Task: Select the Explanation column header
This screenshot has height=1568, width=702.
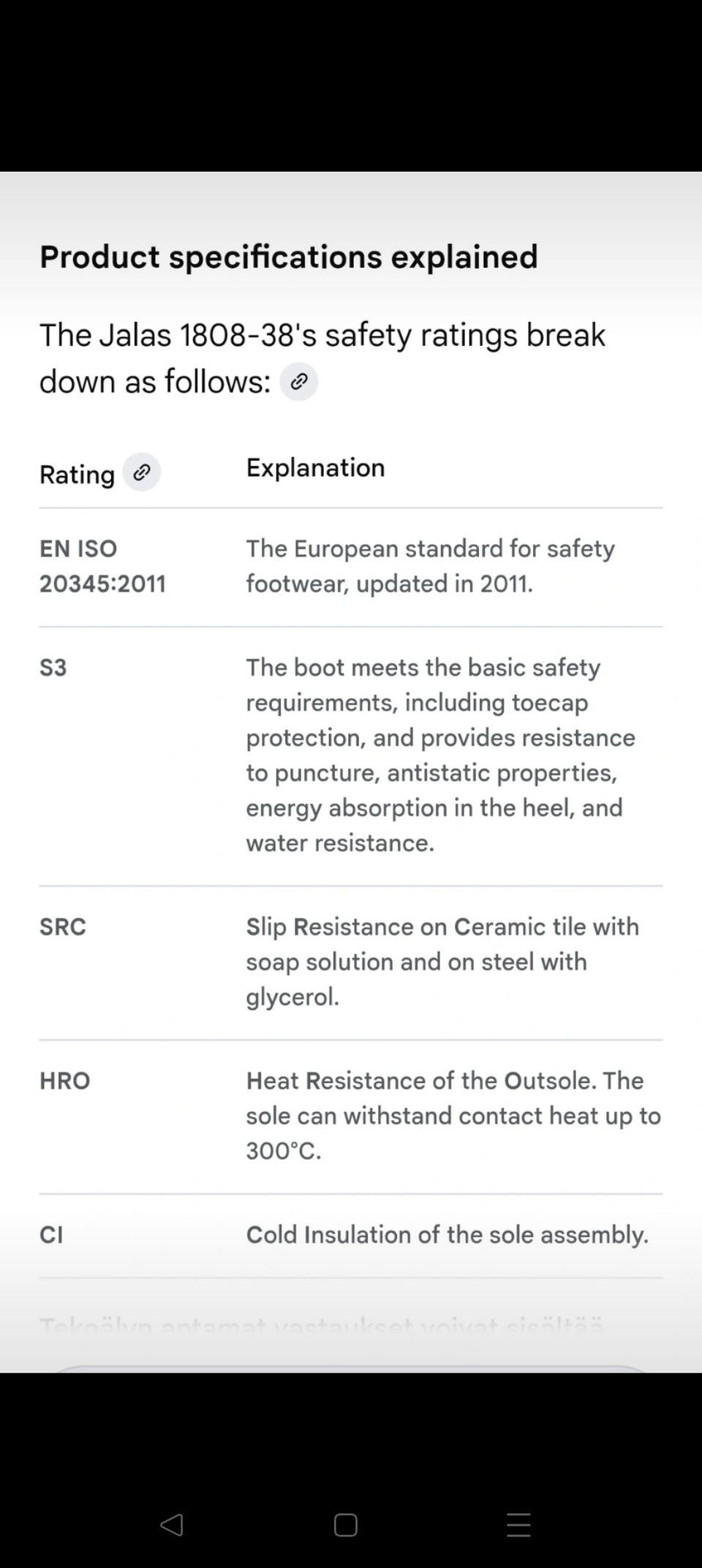Action: (315, 468)
